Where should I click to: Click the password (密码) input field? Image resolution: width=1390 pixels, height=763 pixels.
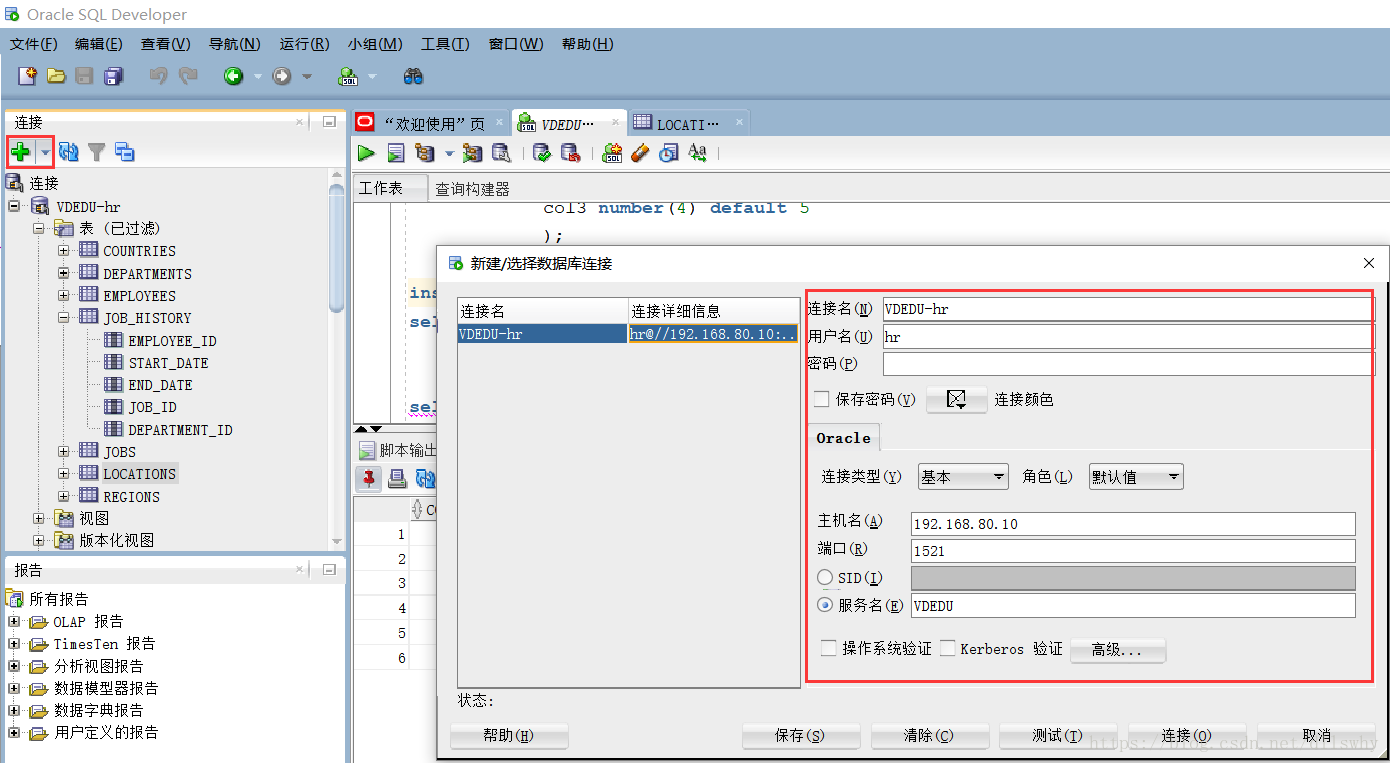click(x=1129, y=364)
